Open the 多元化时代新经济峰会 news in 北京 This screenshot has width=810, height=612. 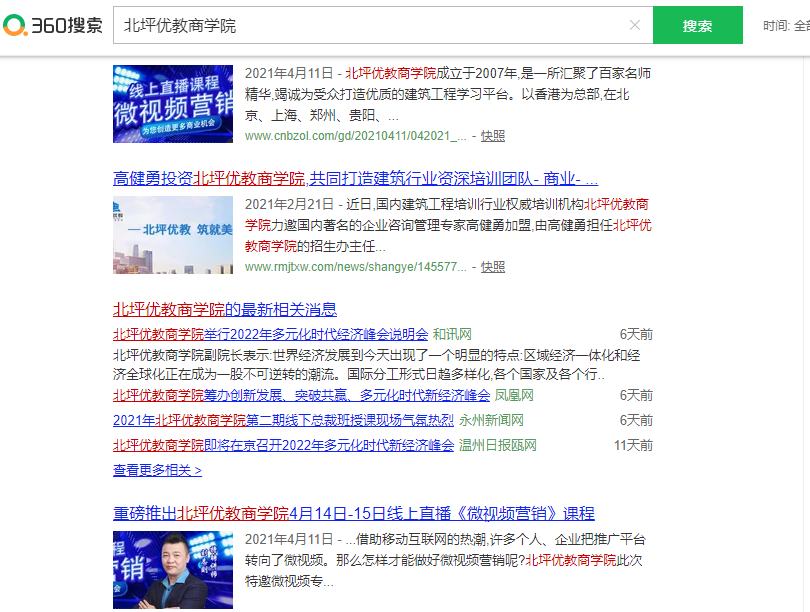288,445
